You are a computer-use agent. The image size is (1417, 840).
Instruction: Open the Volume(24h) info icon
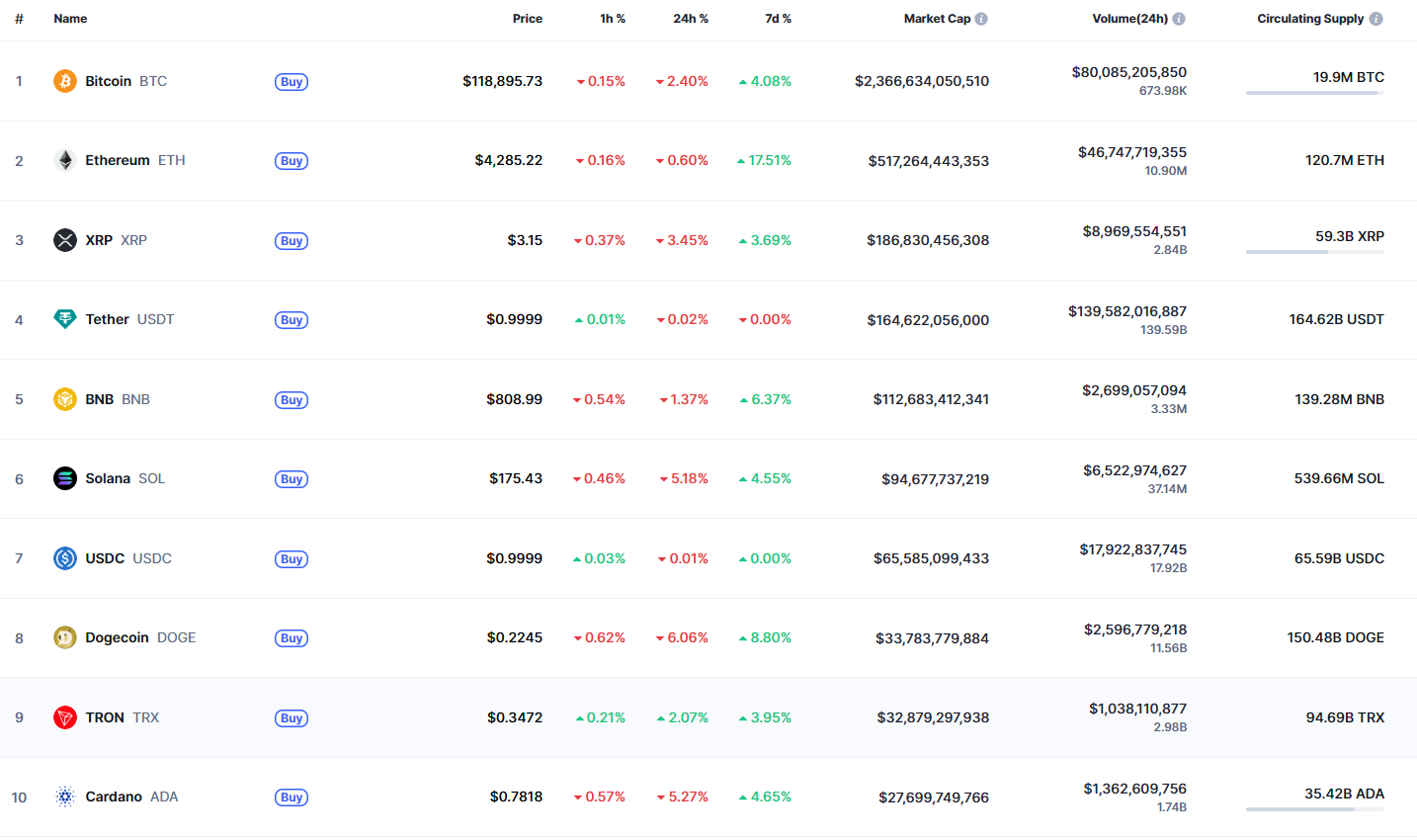tap(1179, 19)
